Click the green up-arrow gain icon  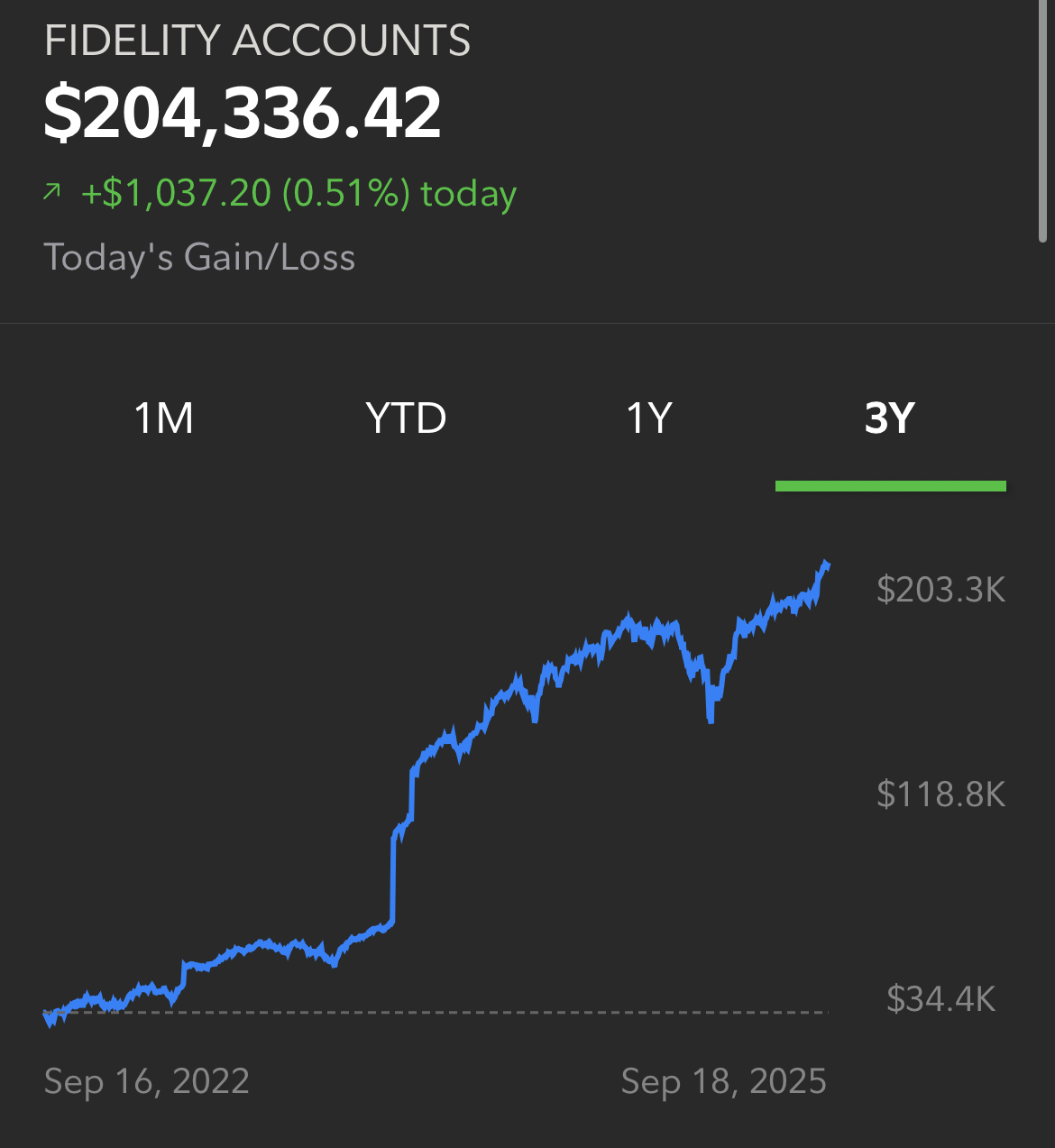pos(52,191)
